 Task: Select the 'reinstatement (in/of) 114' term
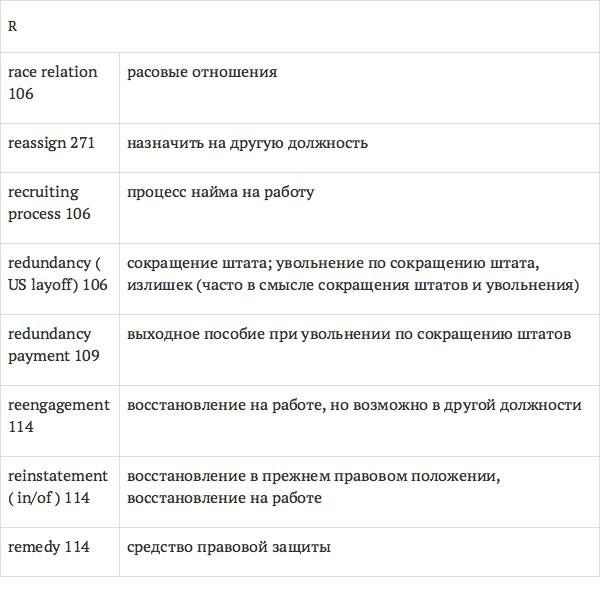(x=58, y=487)
